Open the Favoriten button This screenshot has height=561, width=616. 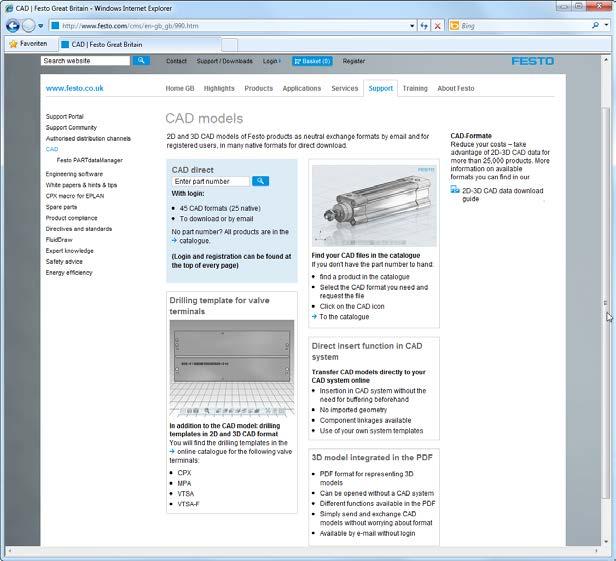(28, 44)
